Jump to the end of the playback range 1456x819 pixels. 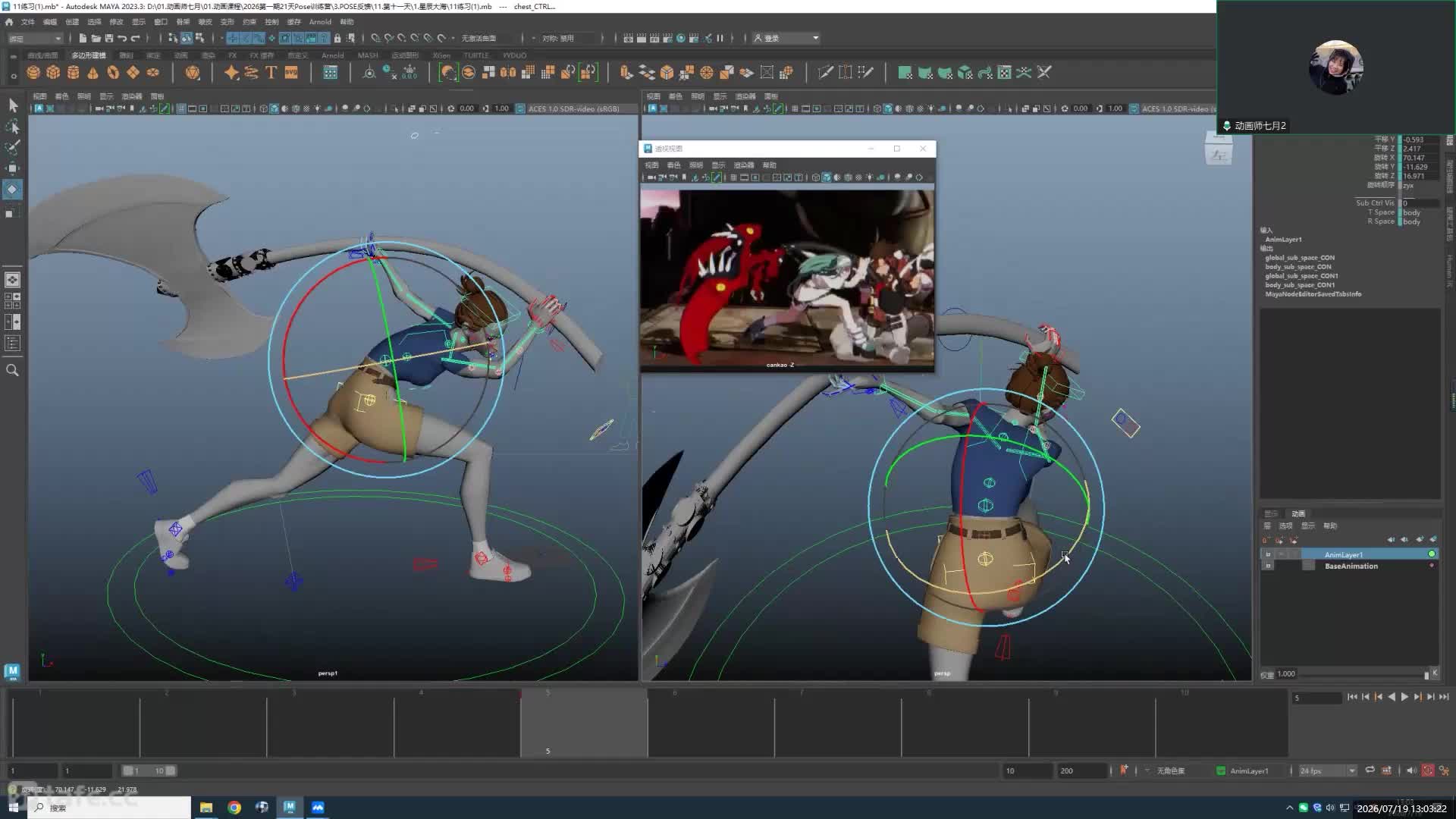coord(1444,697)
